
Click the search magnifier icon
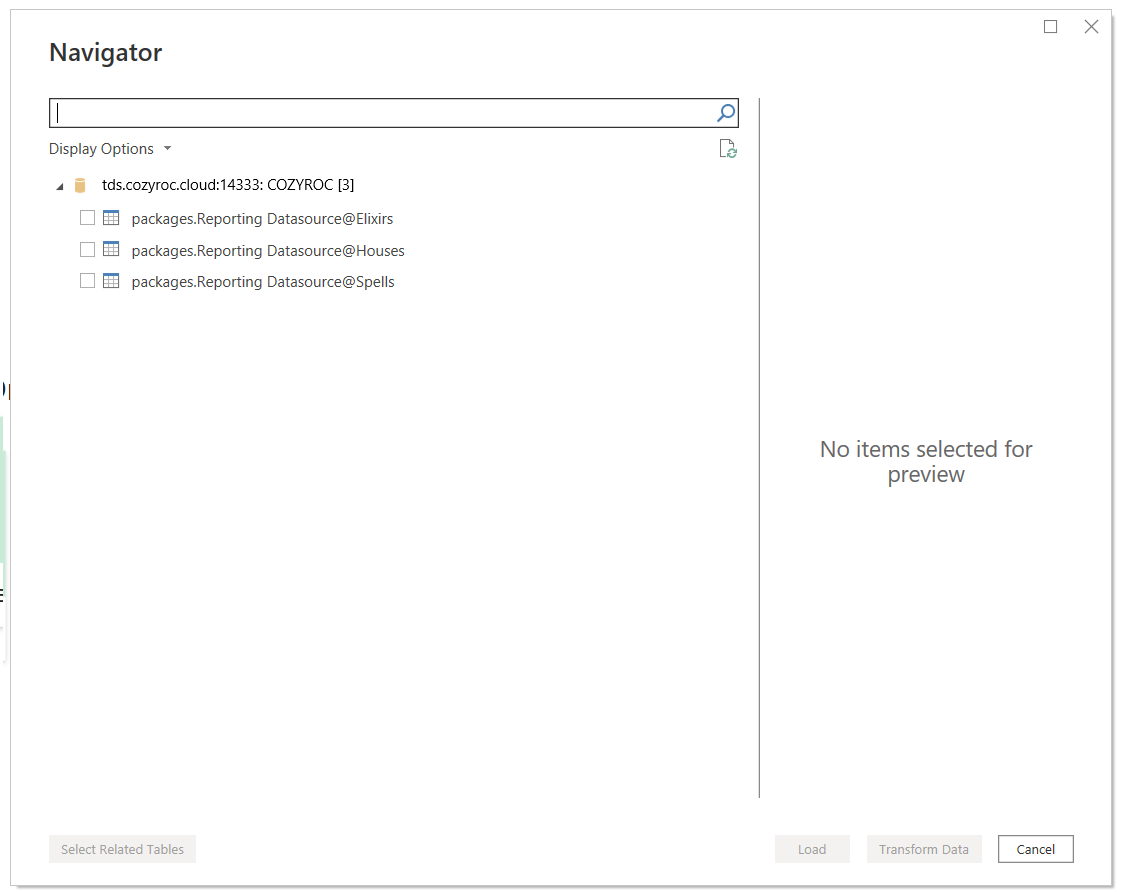point(726,113)
